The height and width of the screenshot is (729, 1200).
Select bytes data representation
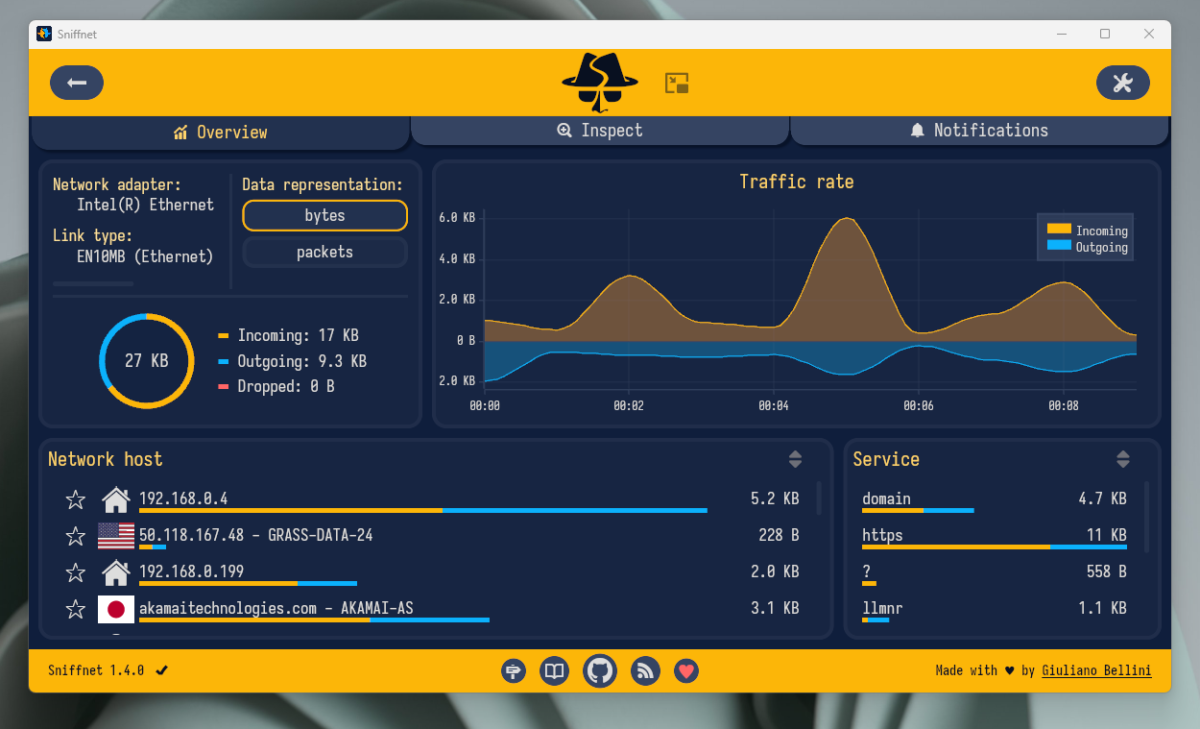(325, 216)
